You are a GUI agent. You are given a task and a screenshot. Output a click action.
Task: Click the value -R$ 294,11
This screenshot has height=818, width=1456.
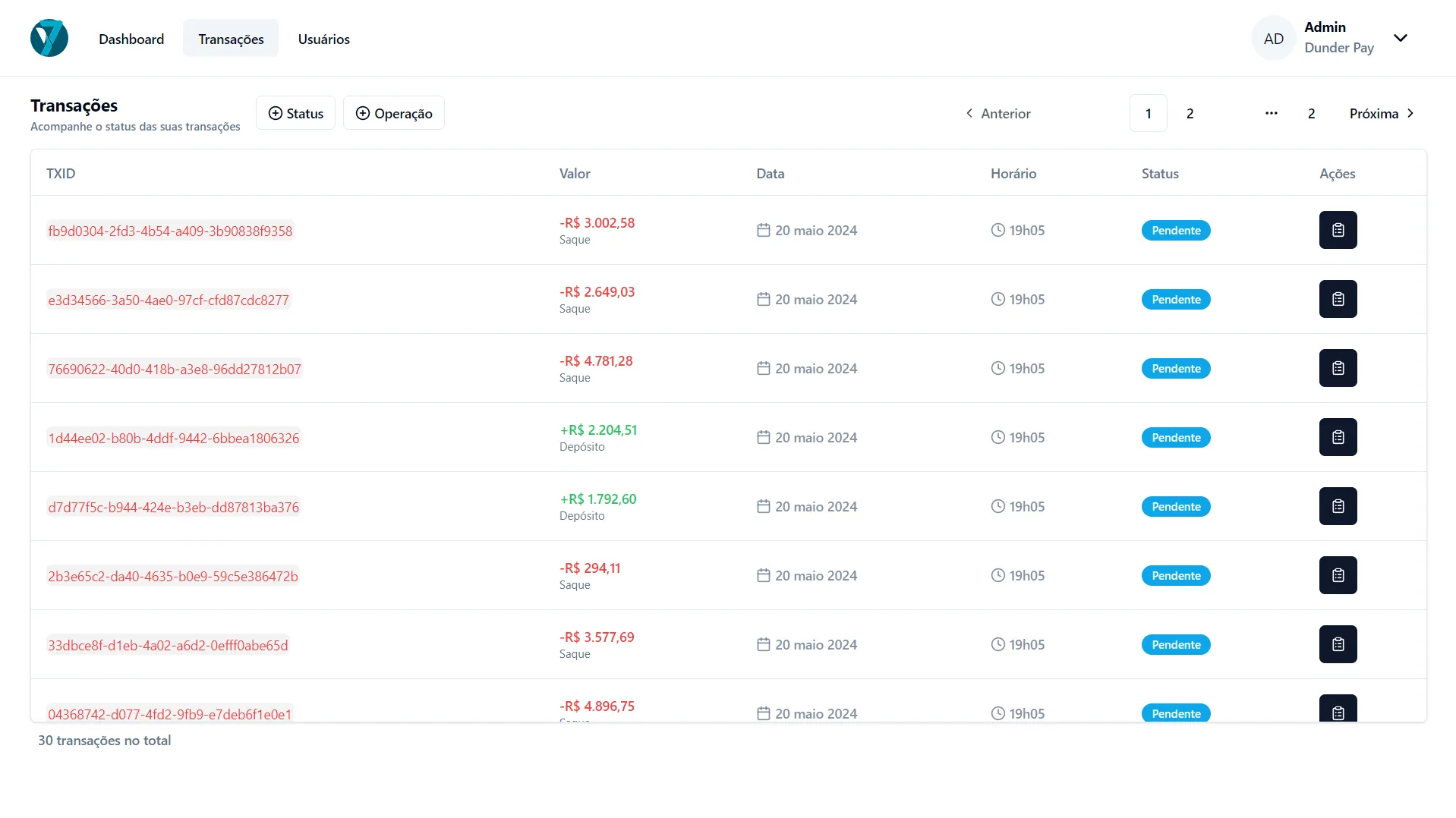click(590, 568)
